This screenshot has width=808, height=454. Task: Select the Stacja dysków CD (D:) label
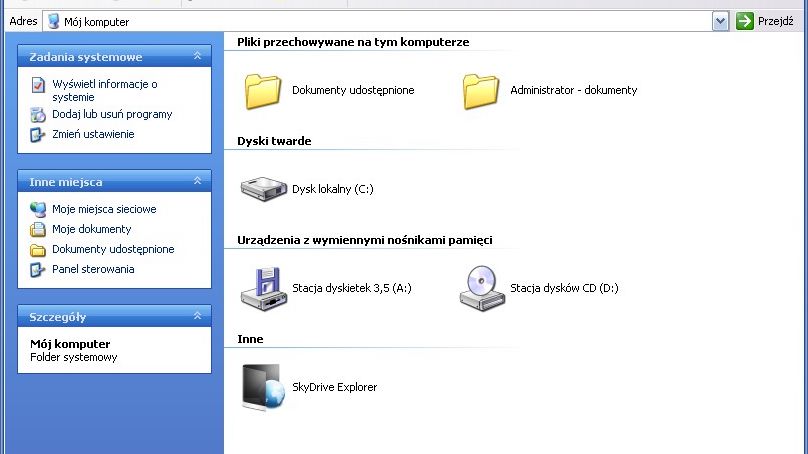click(x=564, y=288)
